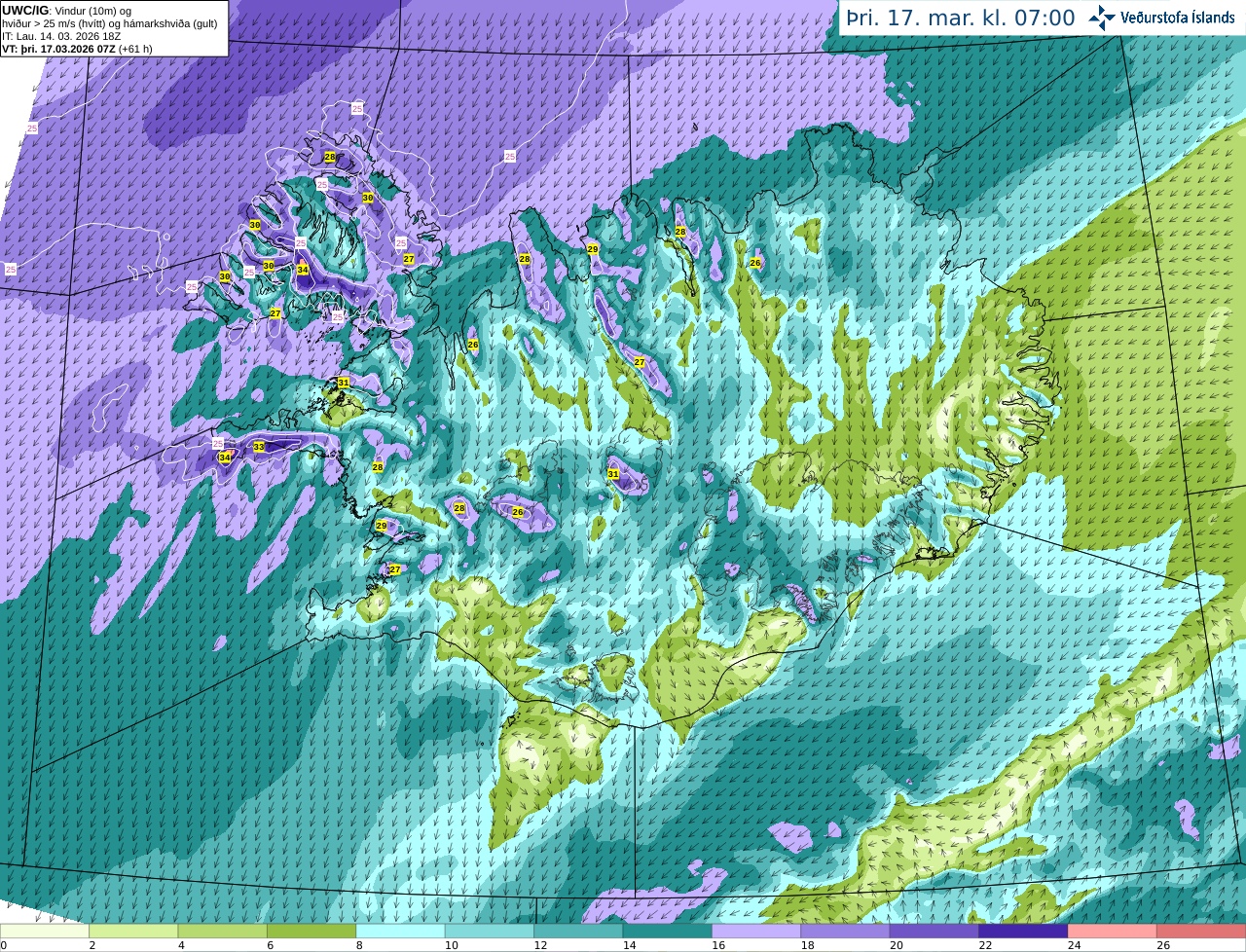Image resolution: width=1246 pixels, height=952 pixels.
Task: Click the legend scale number 10
Action: pyautogui.click(x=451, y=945)
